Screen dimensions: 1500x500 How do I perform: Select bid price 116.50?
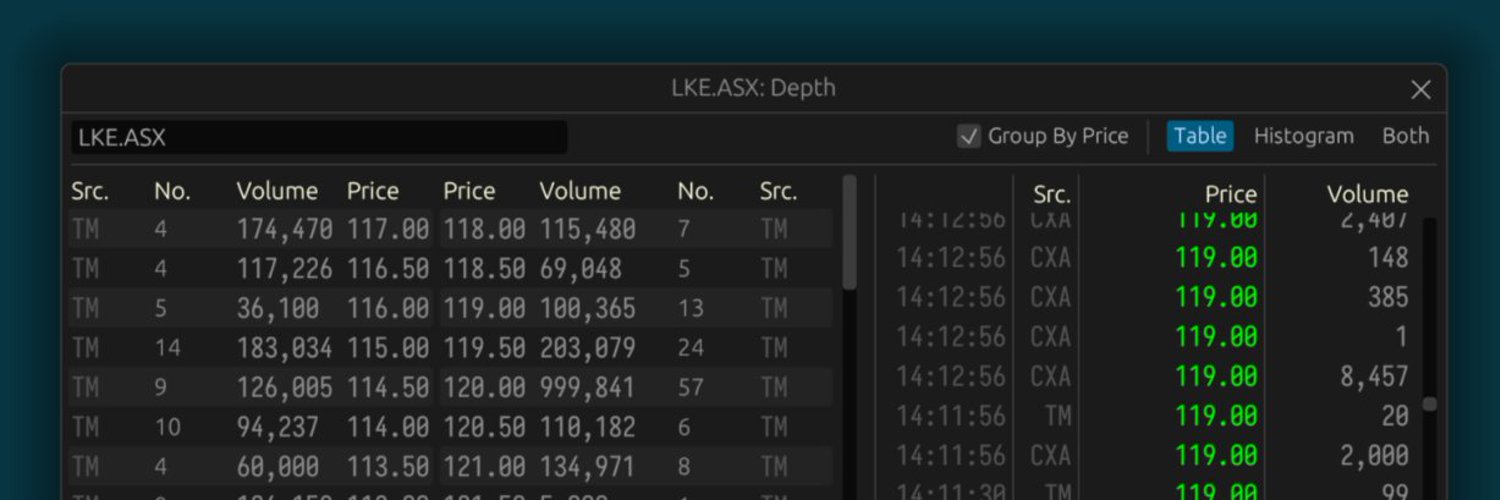point(388,269)
